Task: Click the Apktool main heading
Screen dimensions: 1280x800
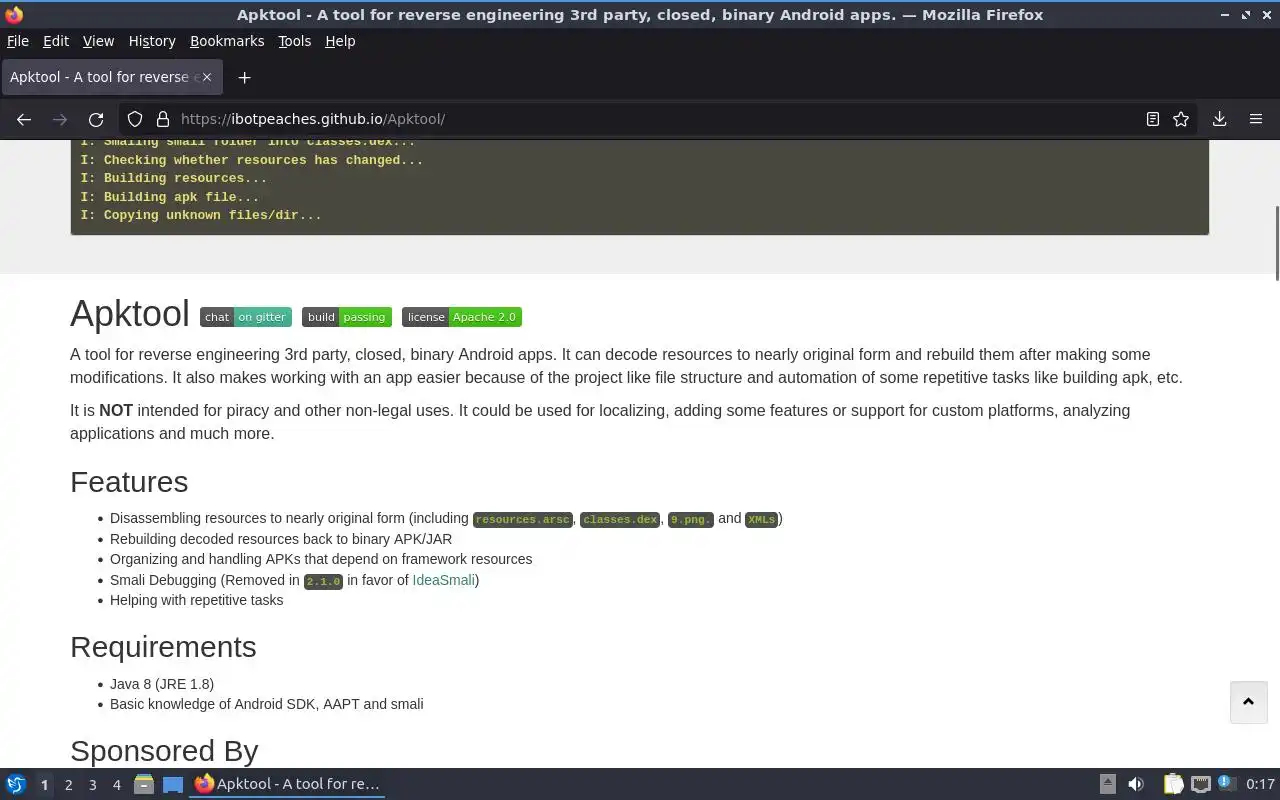Action: click(x=130, y=314)
